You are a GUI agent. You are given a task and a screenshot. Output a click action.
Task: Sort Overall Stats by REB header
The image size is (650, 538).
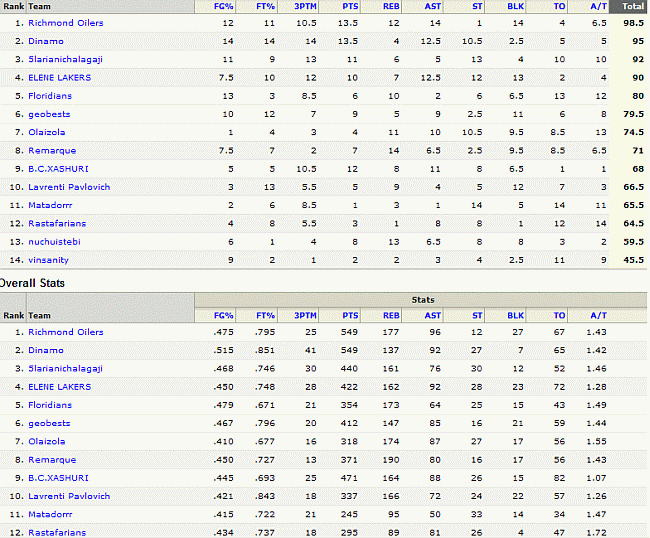click(x=391, y=315)
